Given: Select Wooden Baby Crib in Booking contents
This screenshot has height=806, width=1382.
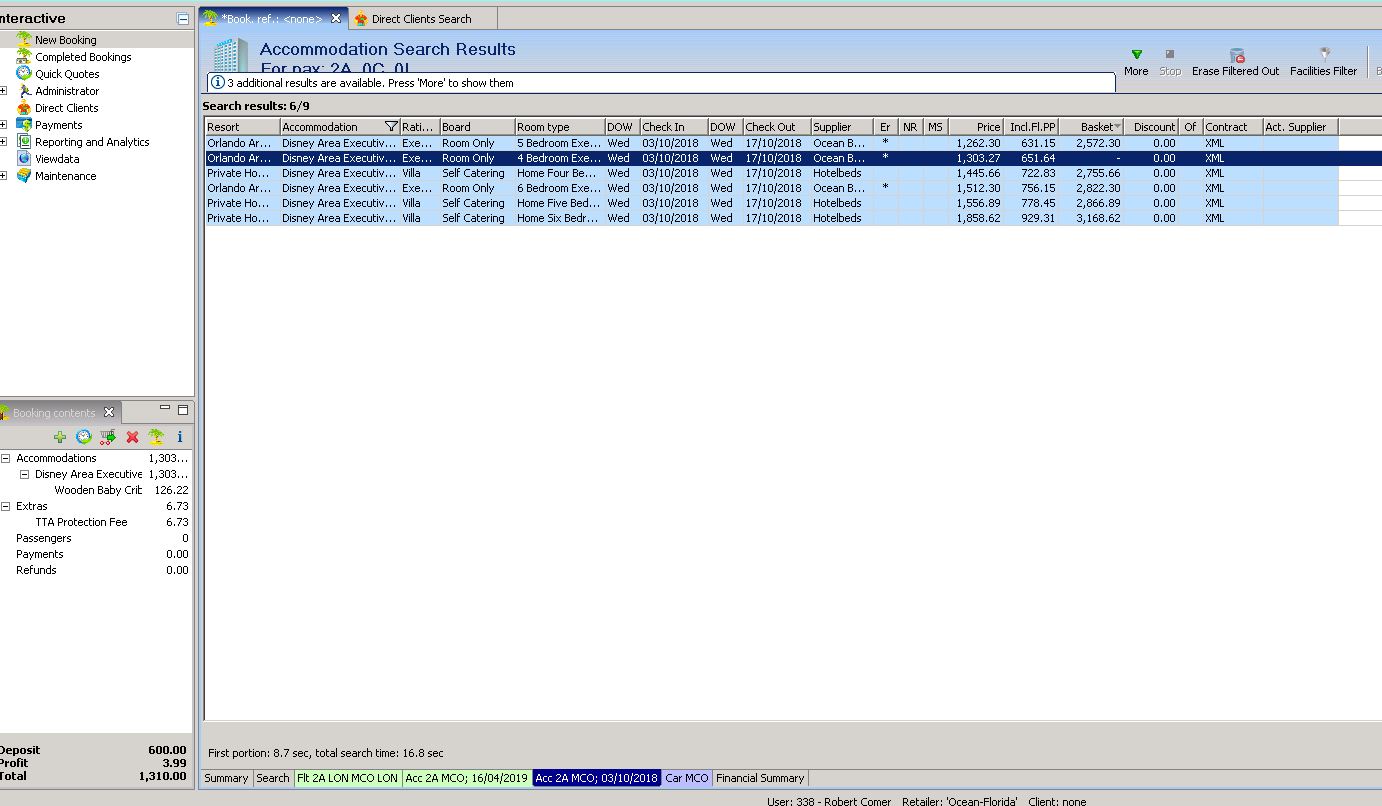Looking at the screenshot, I should coord(98,490).
